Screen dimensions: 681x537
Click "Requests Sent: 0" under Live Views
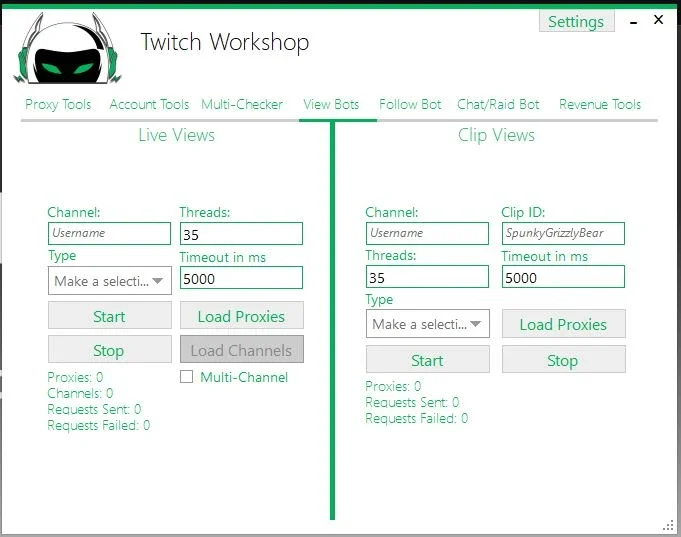coord(94,409)
